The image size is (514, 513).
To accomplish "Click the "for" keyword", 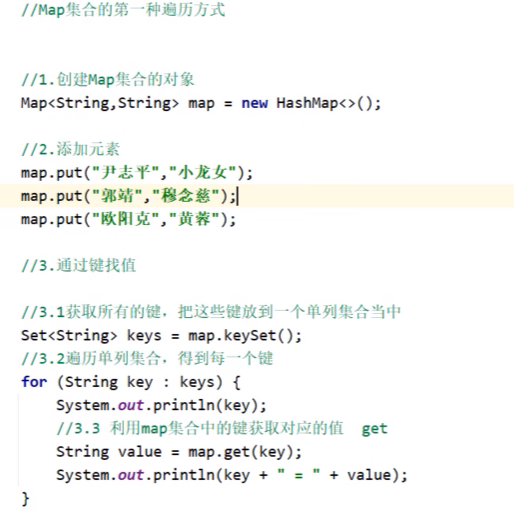I will (x=34, y=382).
